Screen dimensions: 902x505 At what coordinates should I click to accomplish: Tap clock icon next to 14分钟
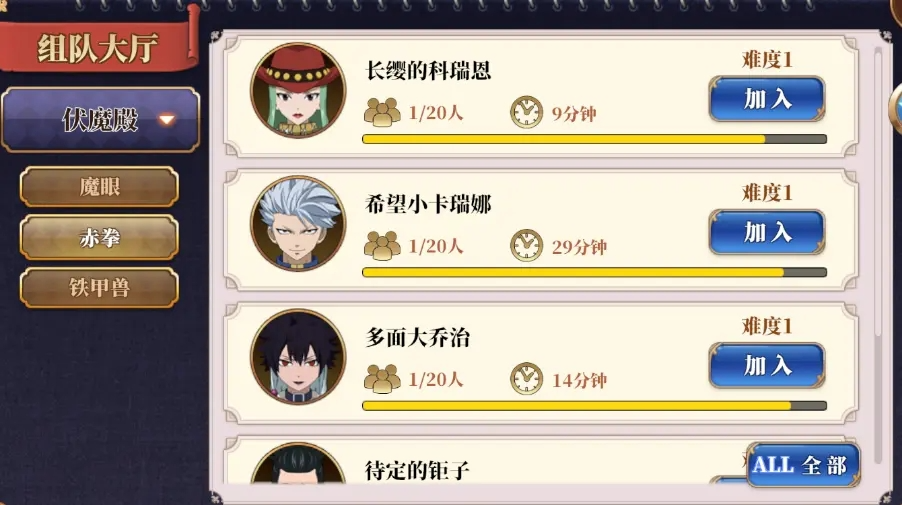coord(526,379)
